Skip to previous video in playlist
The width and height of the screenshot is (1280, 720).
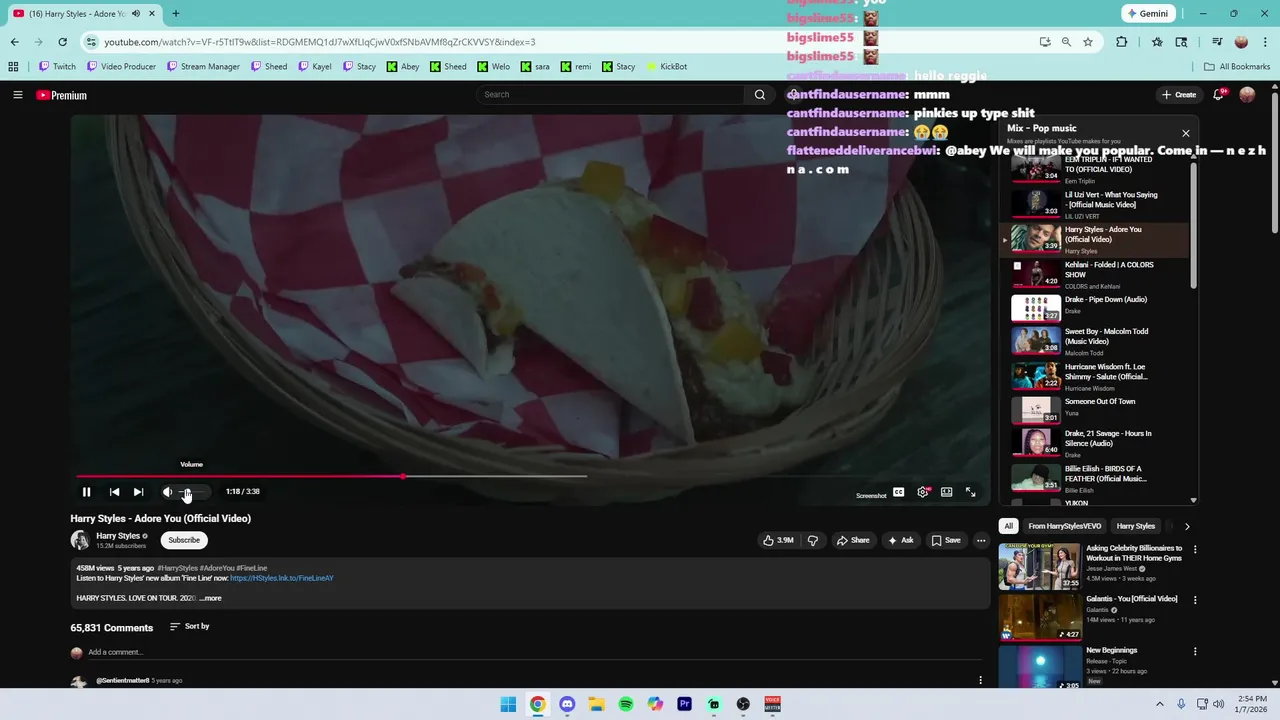pyautogui.click(x=114, y=492)
